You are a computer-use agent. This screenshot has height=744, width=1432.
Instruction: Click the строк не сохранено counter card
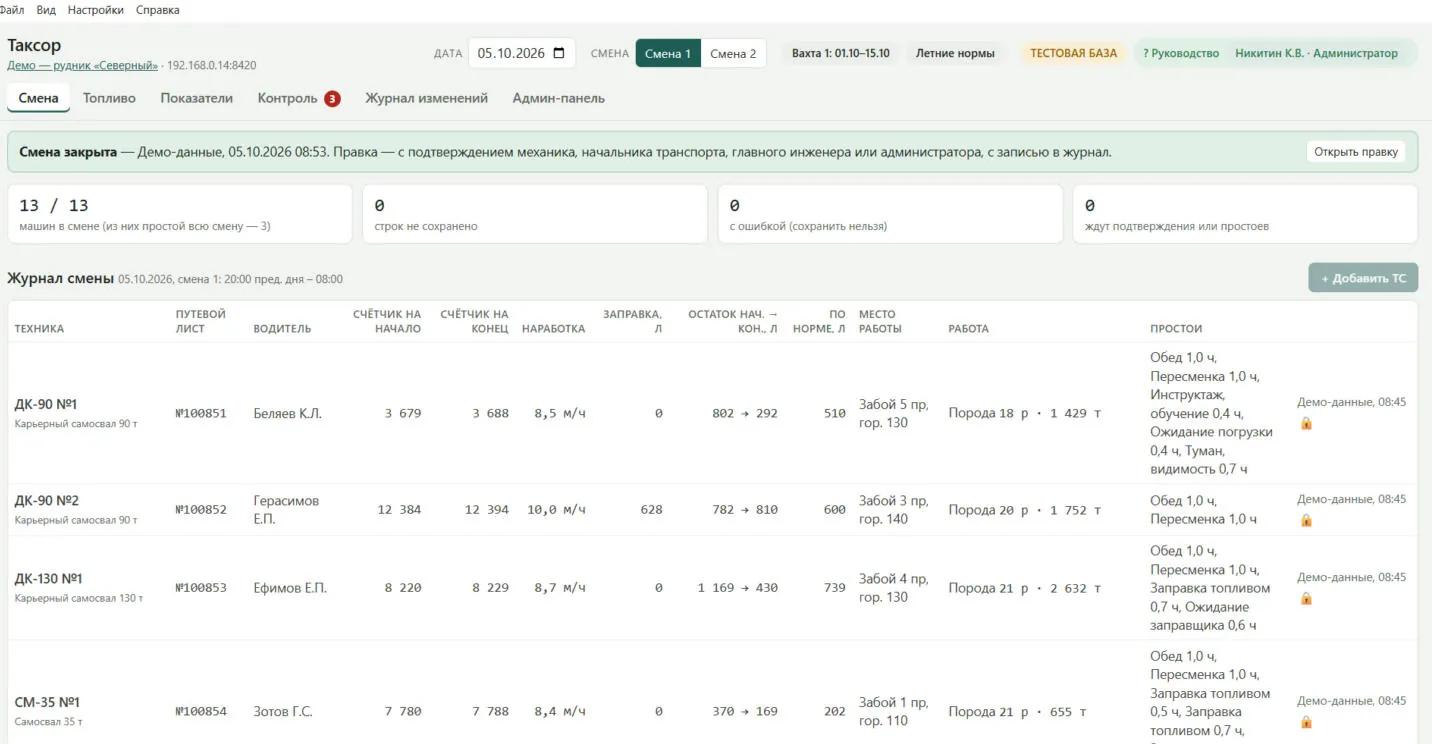tap(535, 214)
